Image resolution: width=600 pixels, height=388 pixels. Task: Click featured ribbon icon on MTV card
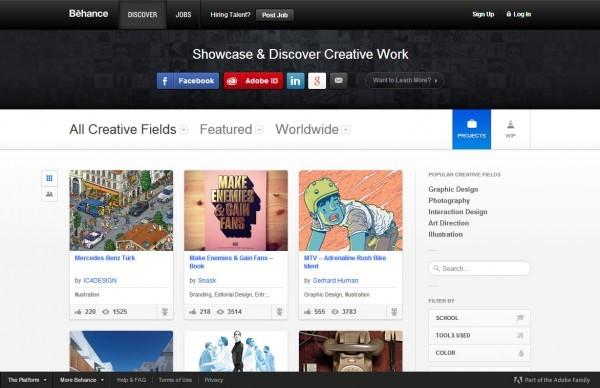click(394, 312)
